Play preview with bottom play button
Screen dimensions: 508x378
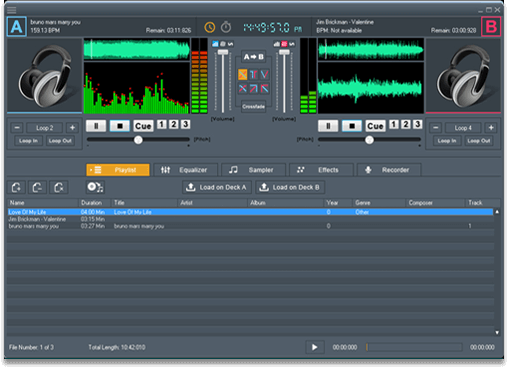315,347
